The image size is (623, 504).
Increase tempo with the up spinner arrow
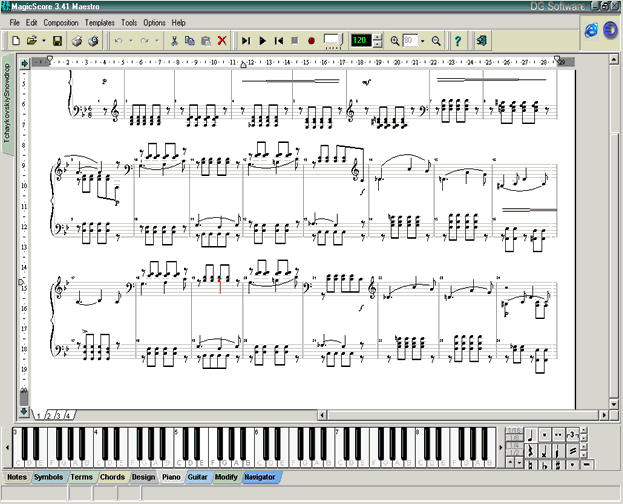(378, 37)
